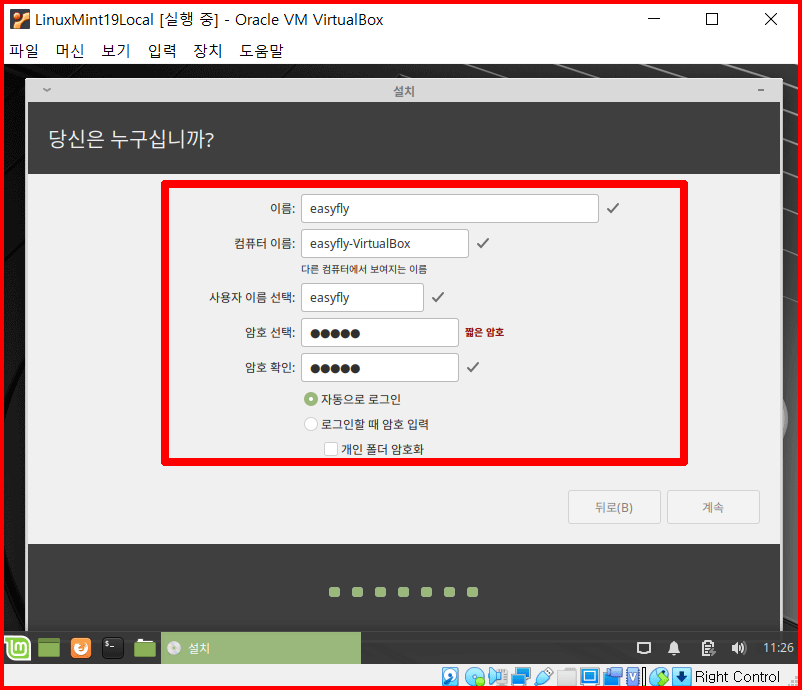Open the terminal launcher in panel
This screenshot has height=690, width=802.
coord(113,648)
